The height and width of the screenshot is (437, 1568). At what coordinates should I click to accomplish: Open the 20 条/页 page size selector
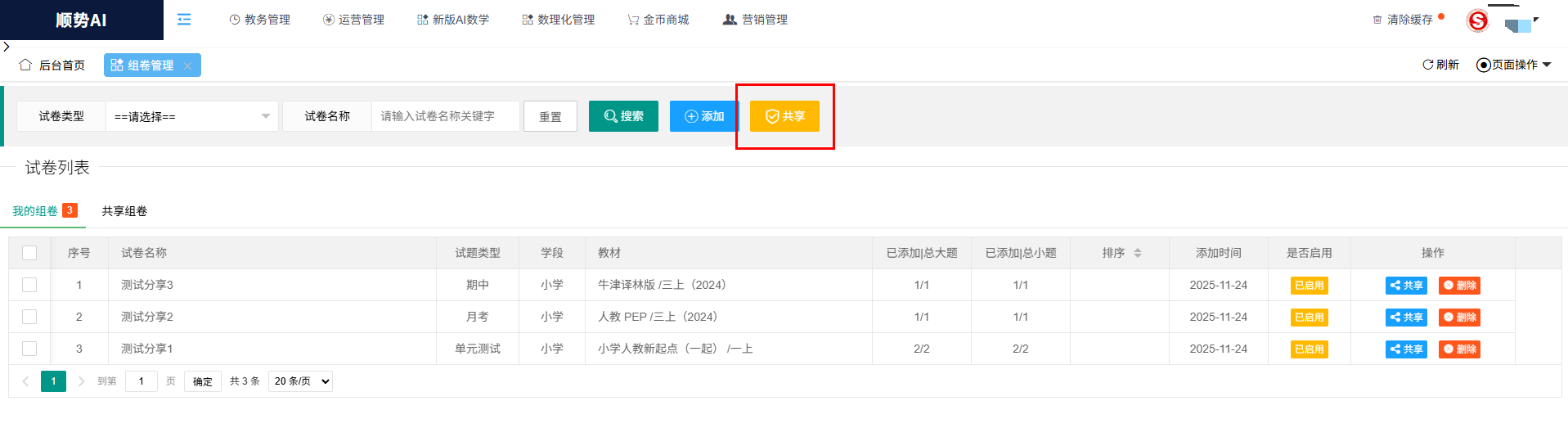(x=300, y=381)
